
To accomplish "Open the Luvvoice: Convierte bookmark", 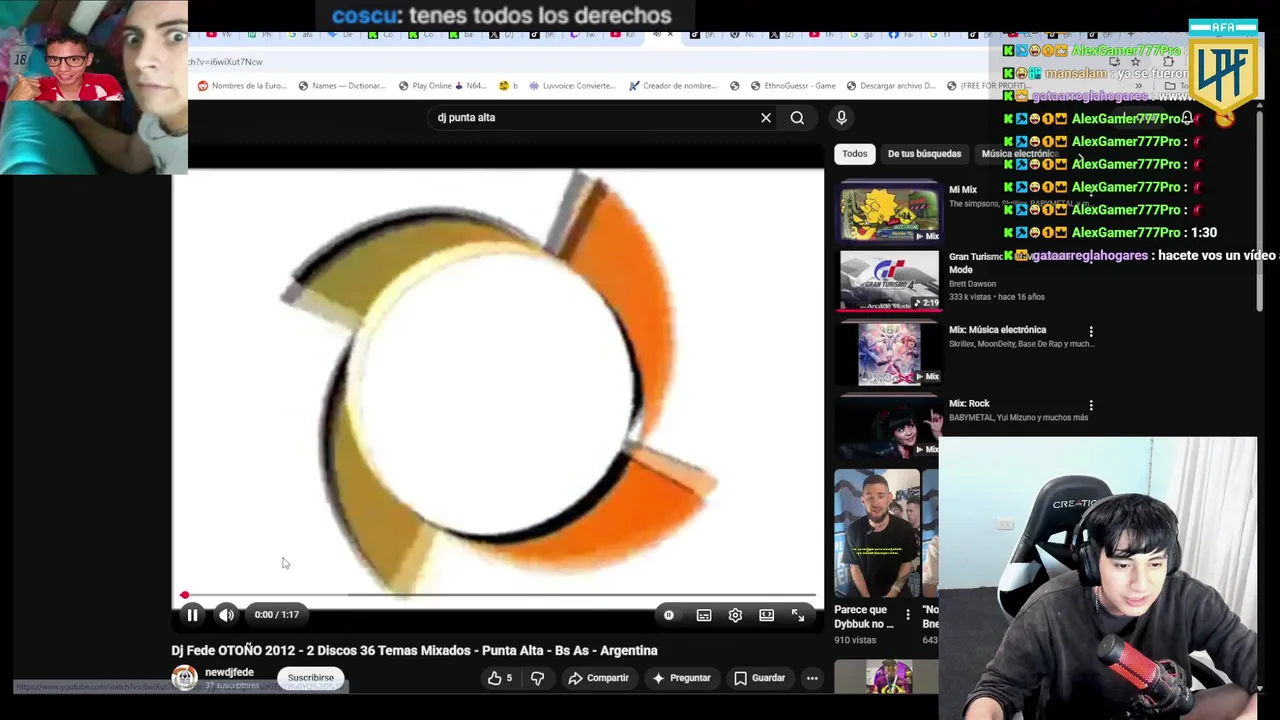I will tap(572, 86).
